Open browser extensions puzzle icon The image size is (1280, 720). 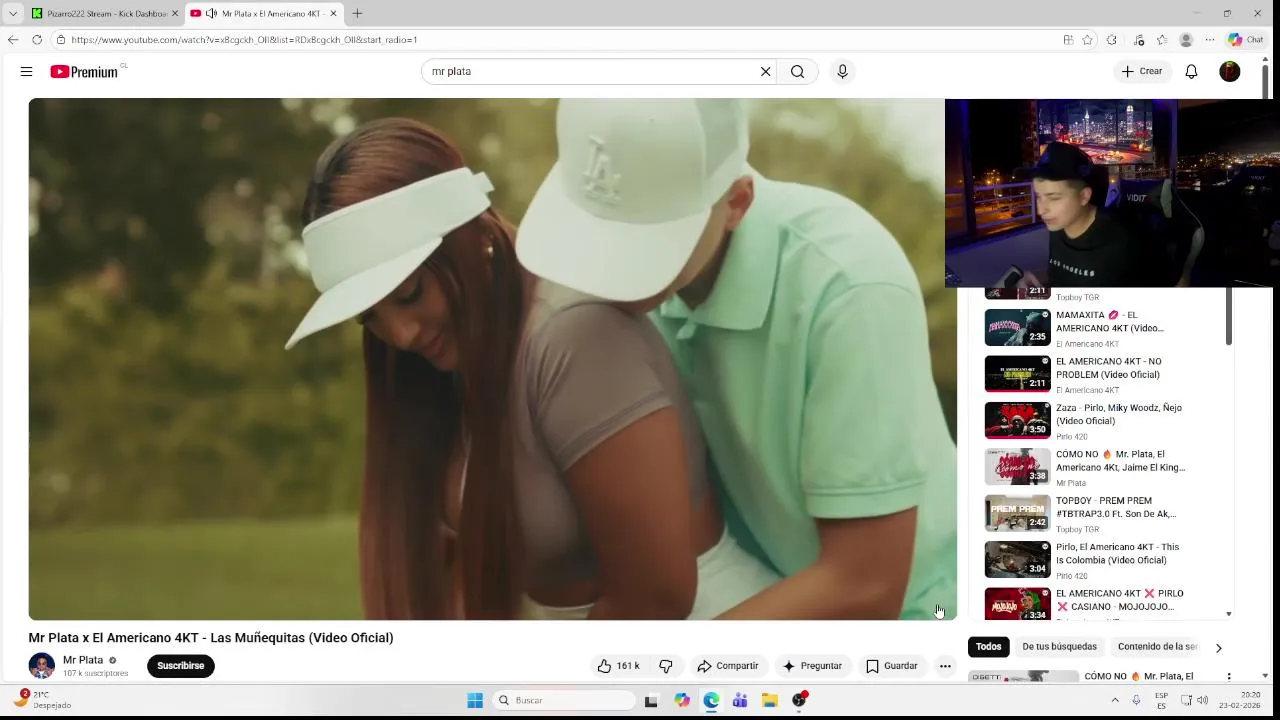(x=1111, y=40)
